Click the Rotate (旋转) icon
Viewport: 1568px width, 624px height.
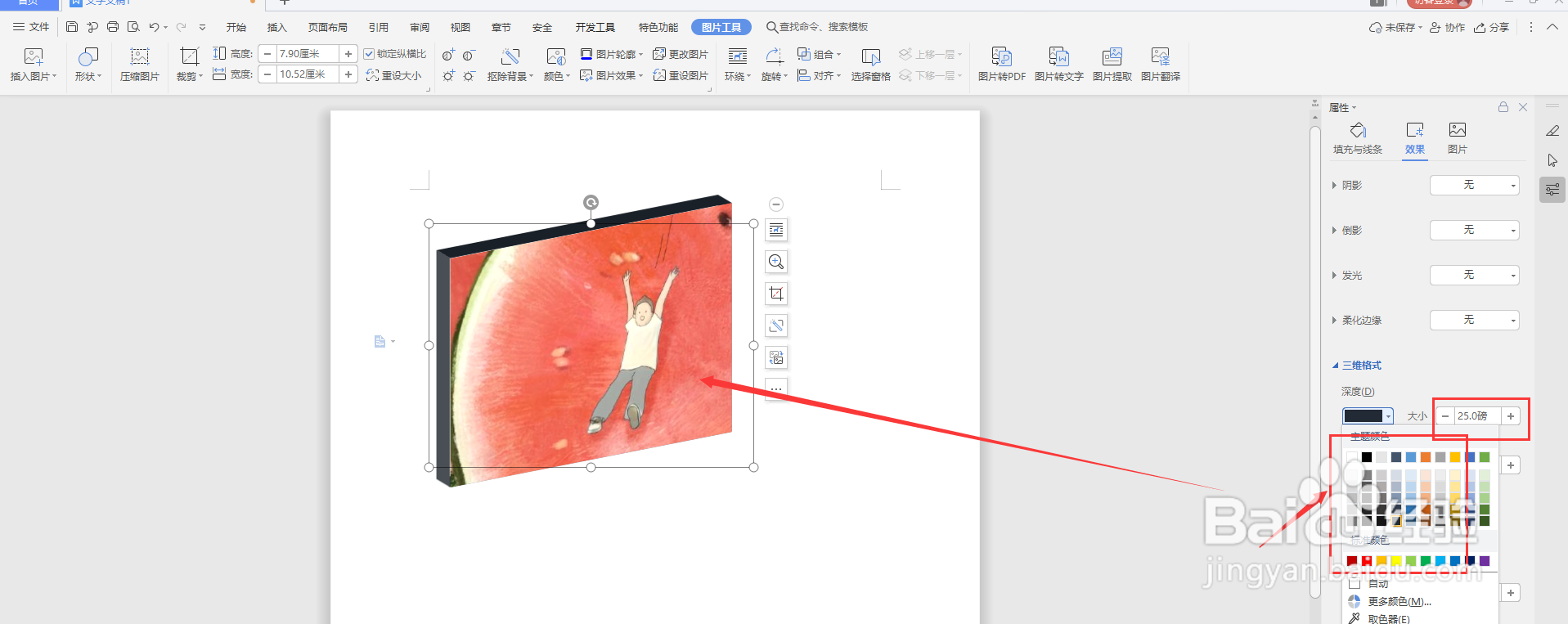coord(774,57)
